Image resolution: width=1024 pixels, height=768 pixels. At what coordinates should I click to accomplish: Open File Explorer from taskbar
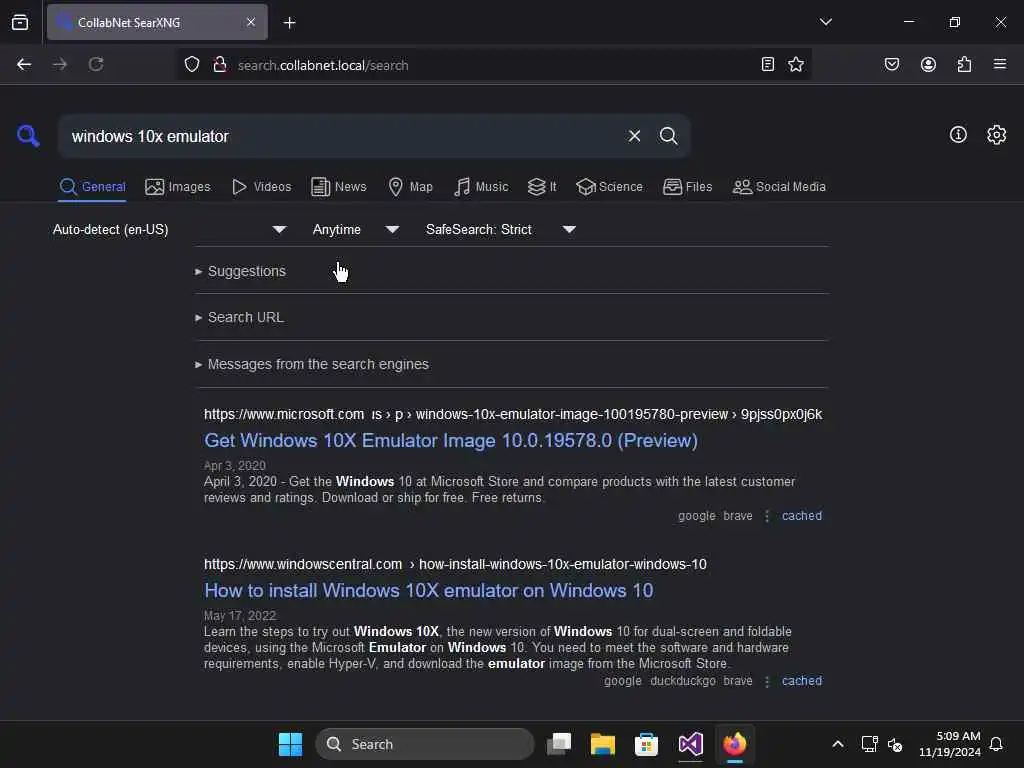click(603, 744)
